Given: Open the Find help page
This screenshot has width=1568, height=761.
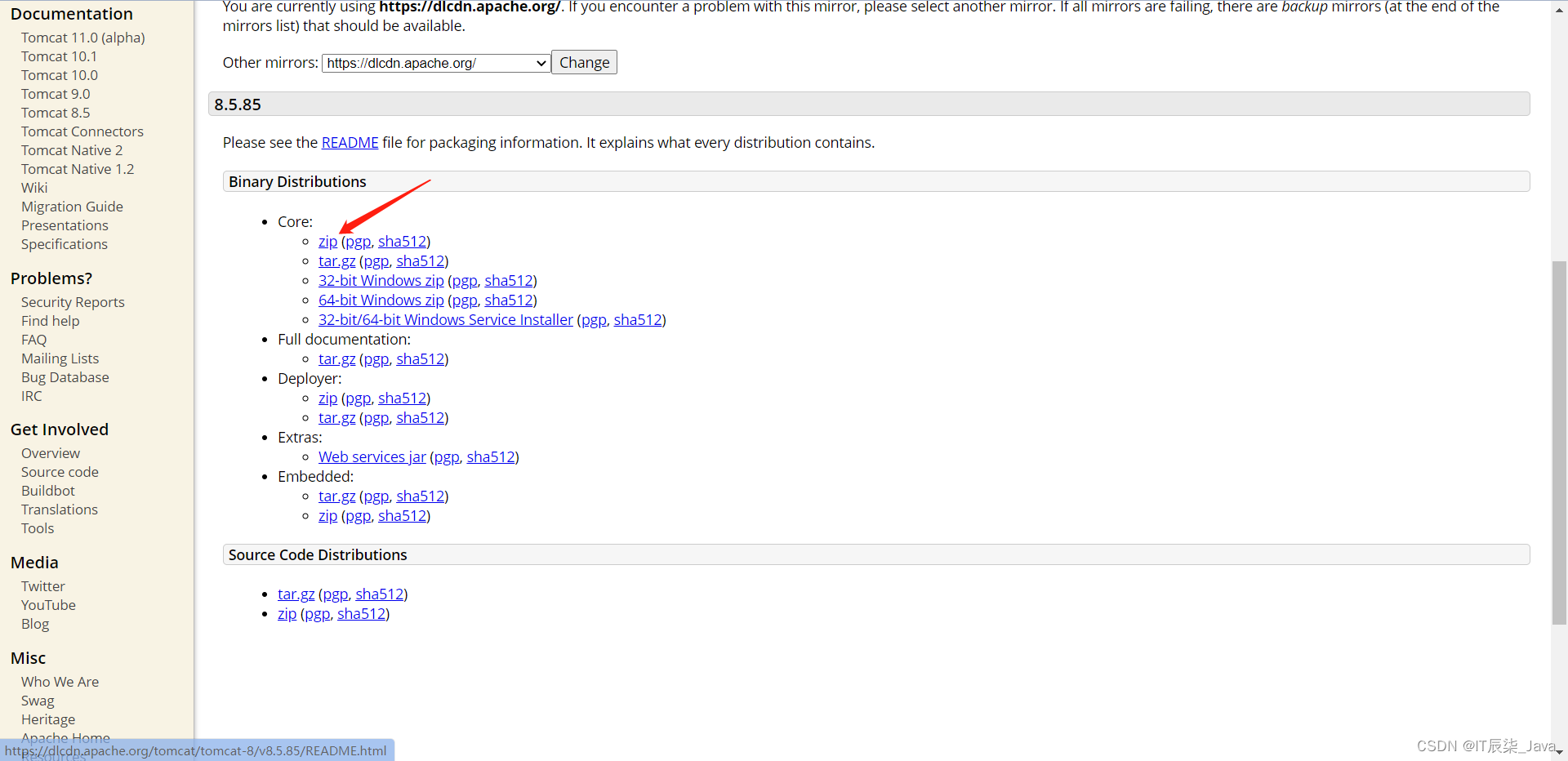Looking at the screenshot, I should point(51,321).
